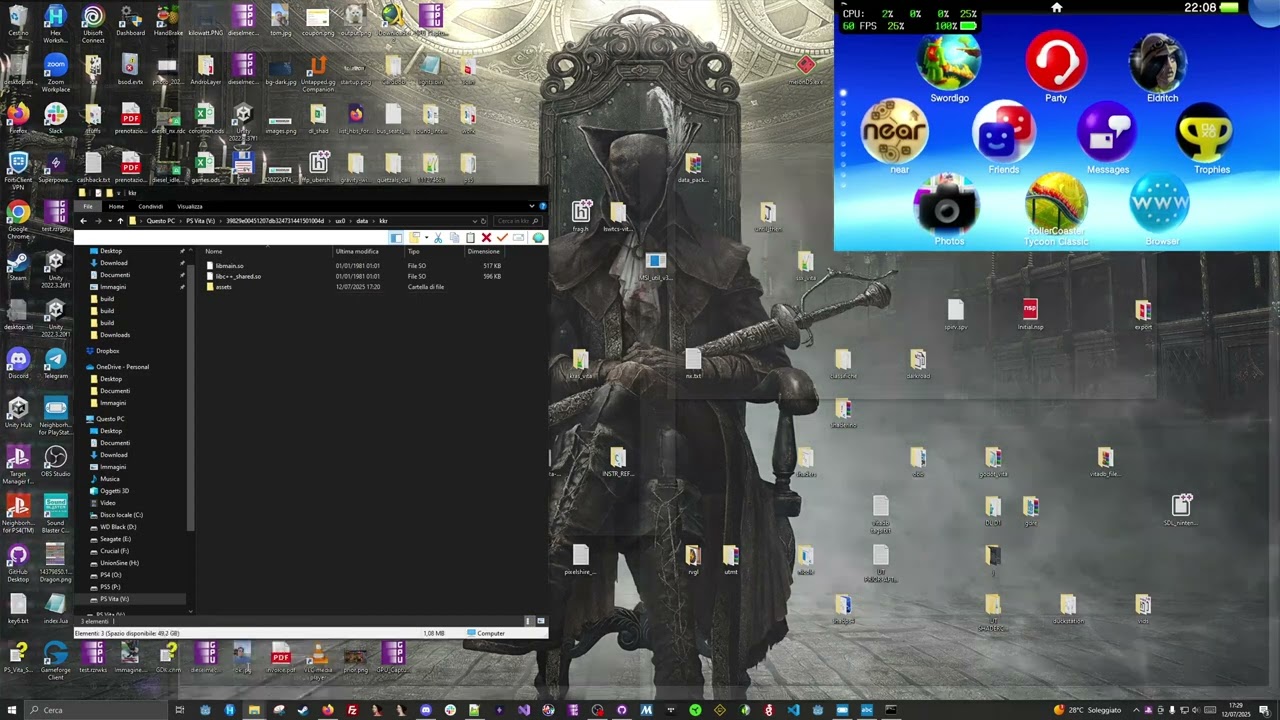Click the 'data' breadcrumb segment
Screen dimensions: 1280x720
362,221
